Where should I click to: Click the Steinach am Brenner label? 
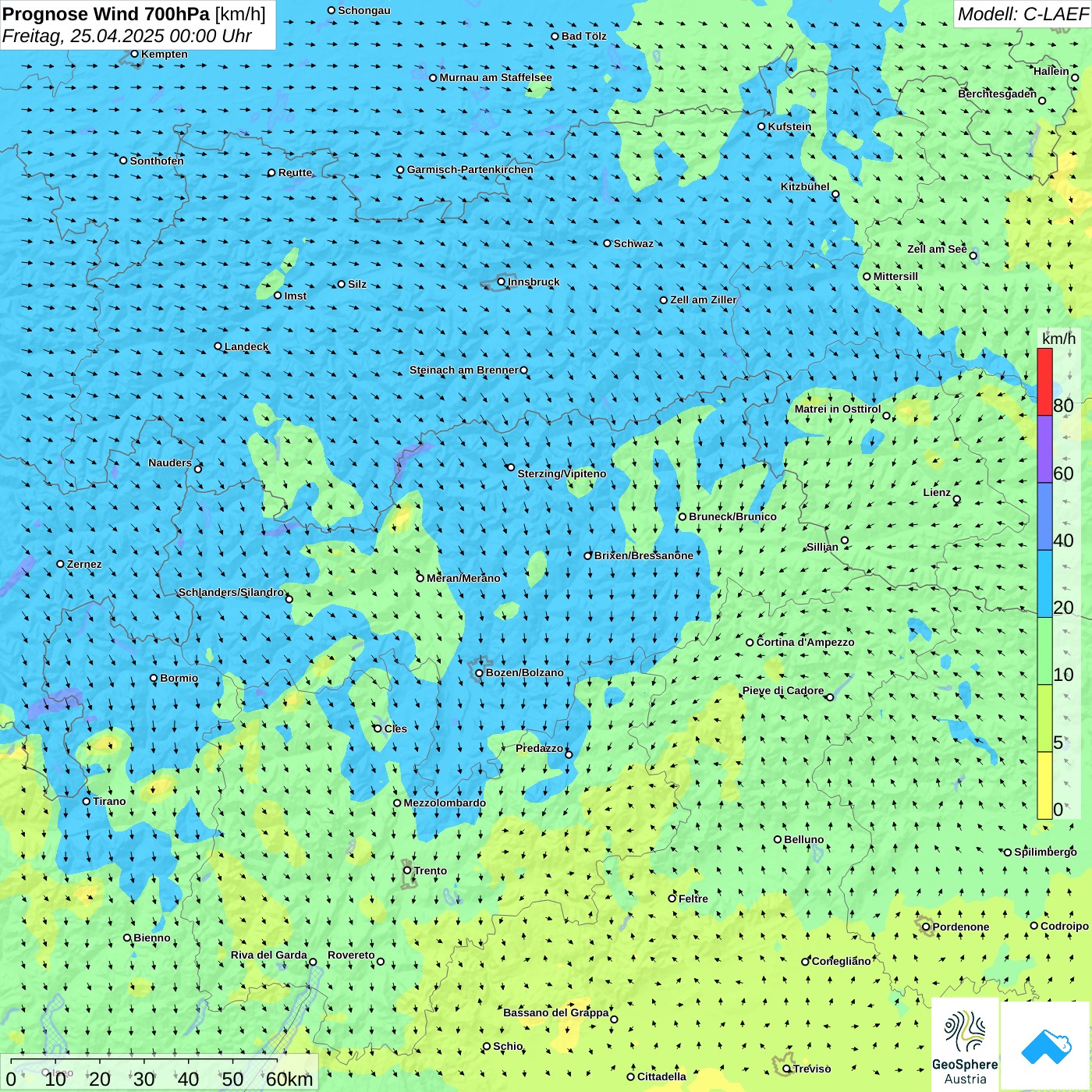[463, 370]
